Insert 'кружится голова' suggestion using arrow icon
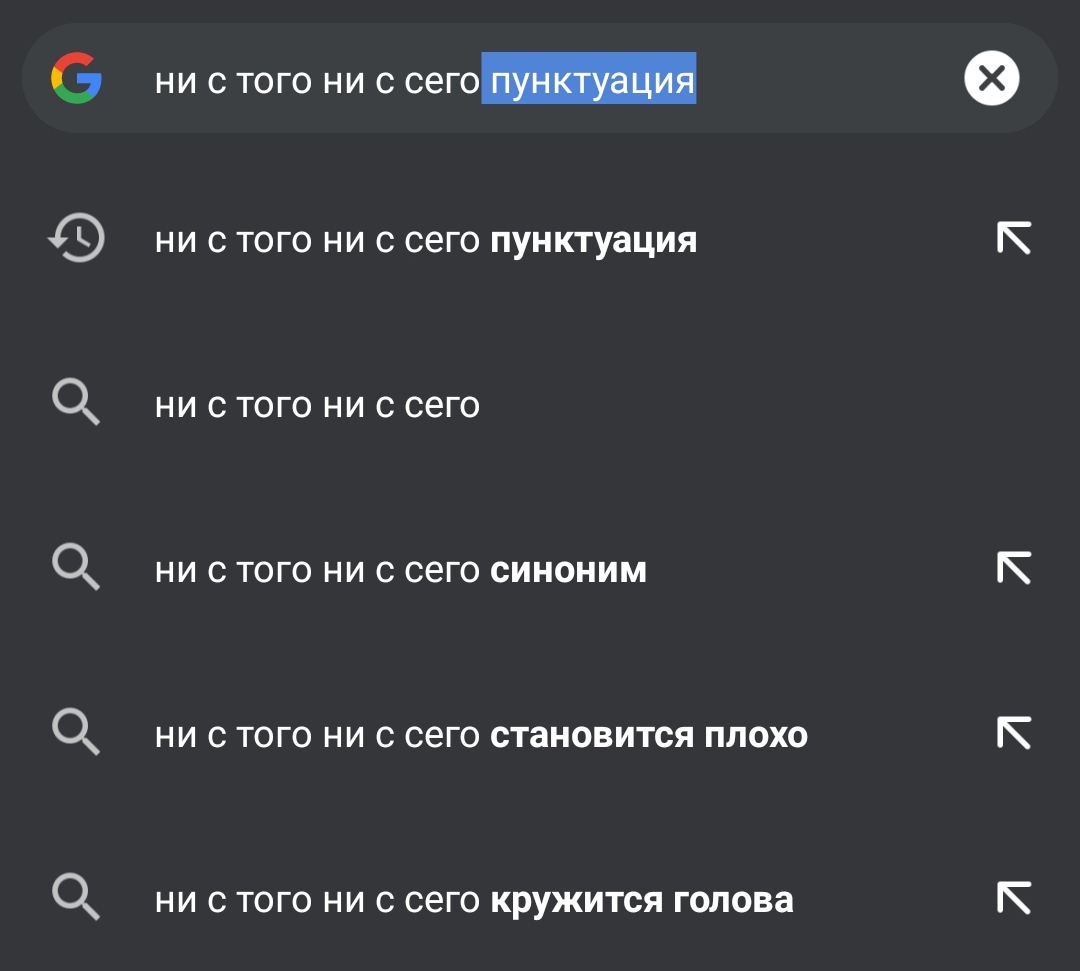This screenshot has height=971, width=1080. [x=1014, y=898]
